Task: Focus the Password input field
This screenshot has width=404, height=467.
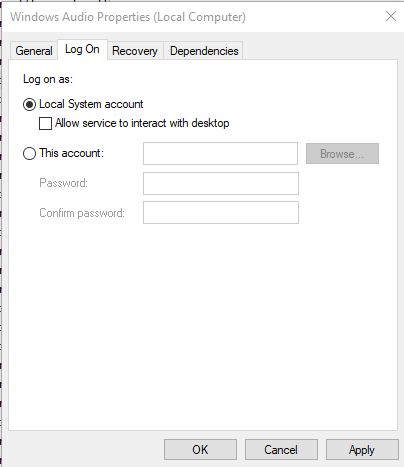Action: (x=221, y=183)
